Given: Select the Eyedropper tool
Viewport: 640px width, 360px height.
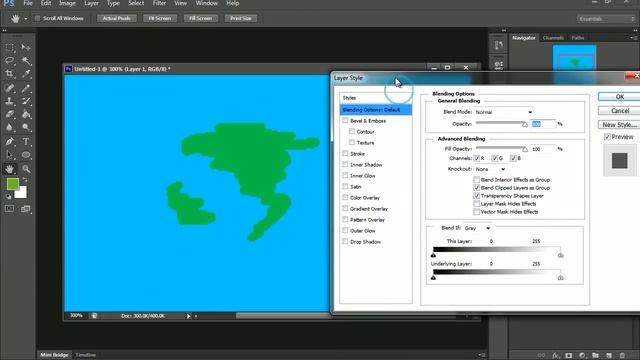Looking at the screenshot, I should (x=26, y=74).
